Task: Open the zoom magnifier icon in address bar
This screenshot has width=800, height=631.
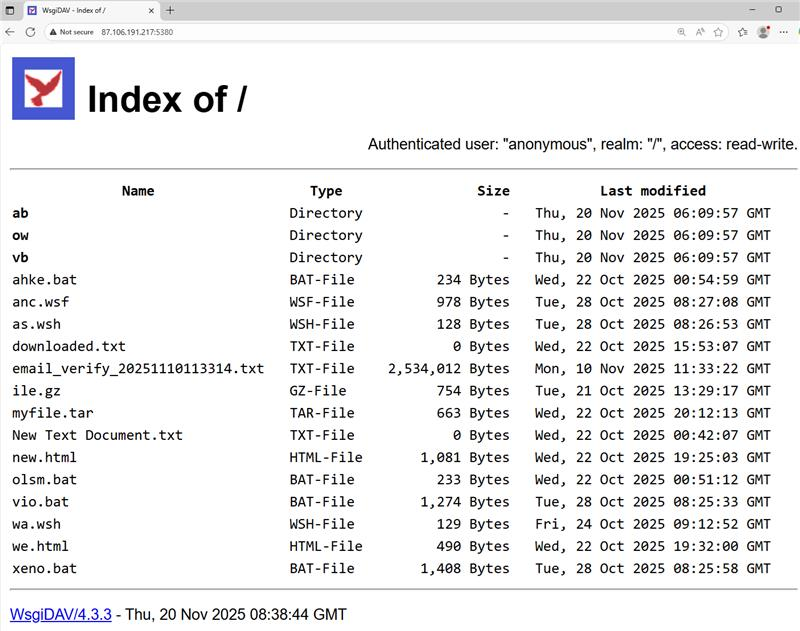Action: click(x=682, y=32)
